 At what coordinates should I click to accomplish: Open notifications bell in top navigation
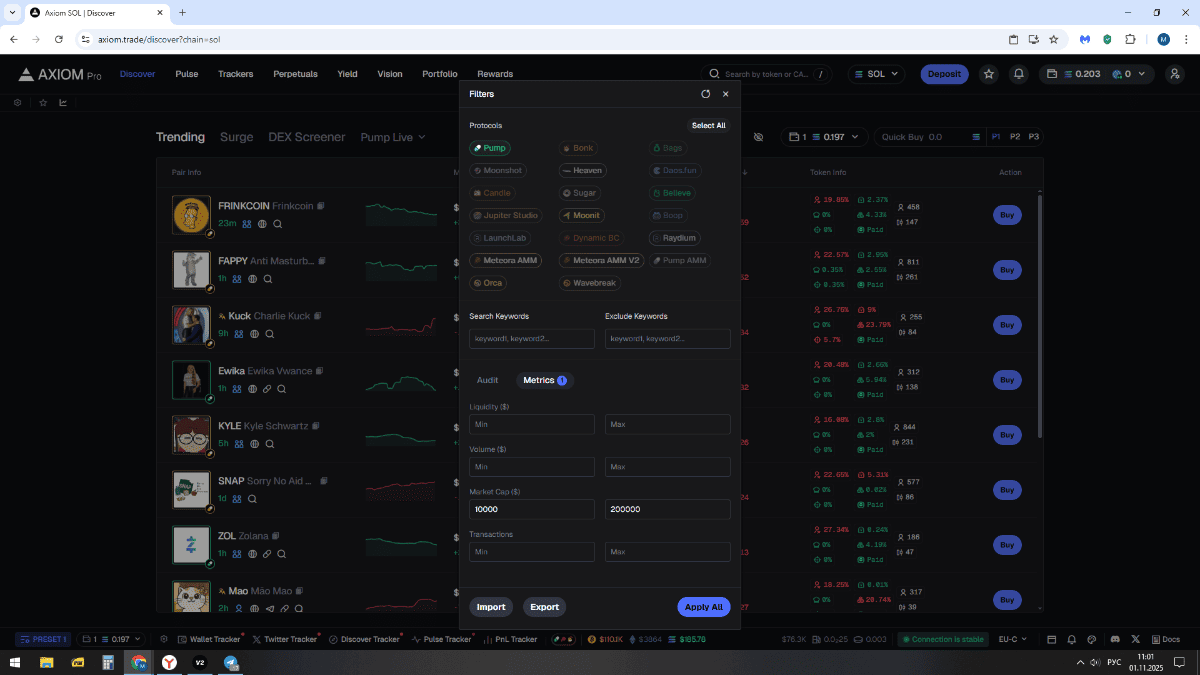(1018, 74)
